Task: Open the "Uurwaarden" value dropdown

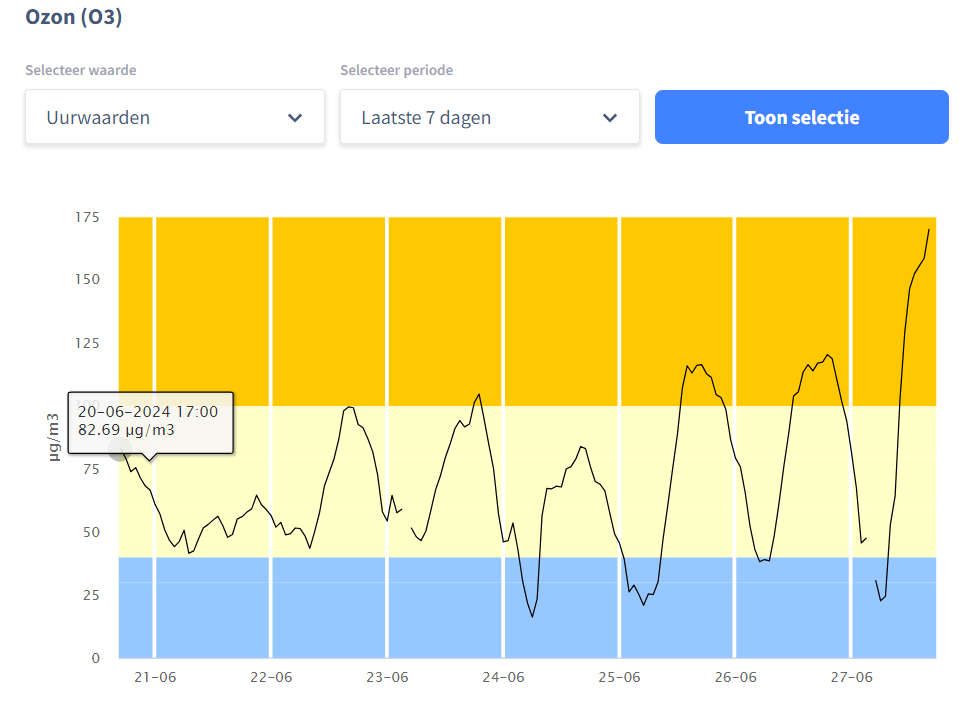Action: pos(160,117)
